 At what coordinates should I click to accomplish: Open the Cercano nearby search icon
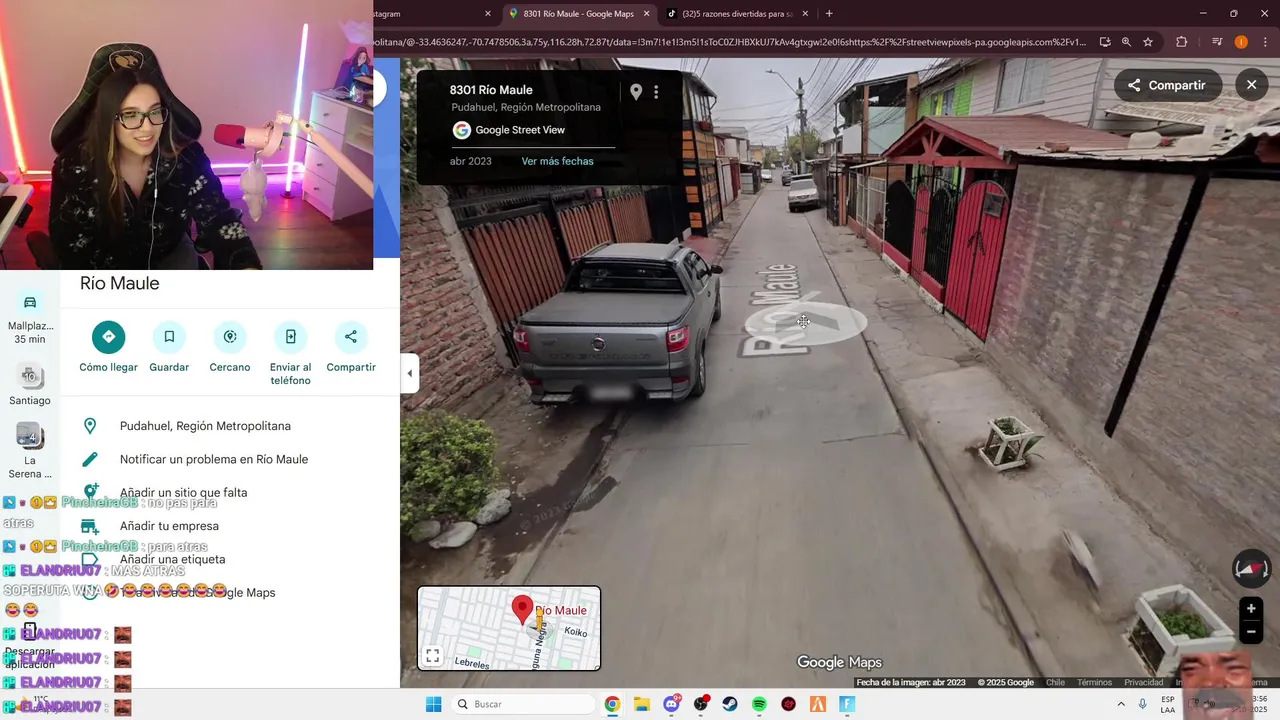[230, 337]
